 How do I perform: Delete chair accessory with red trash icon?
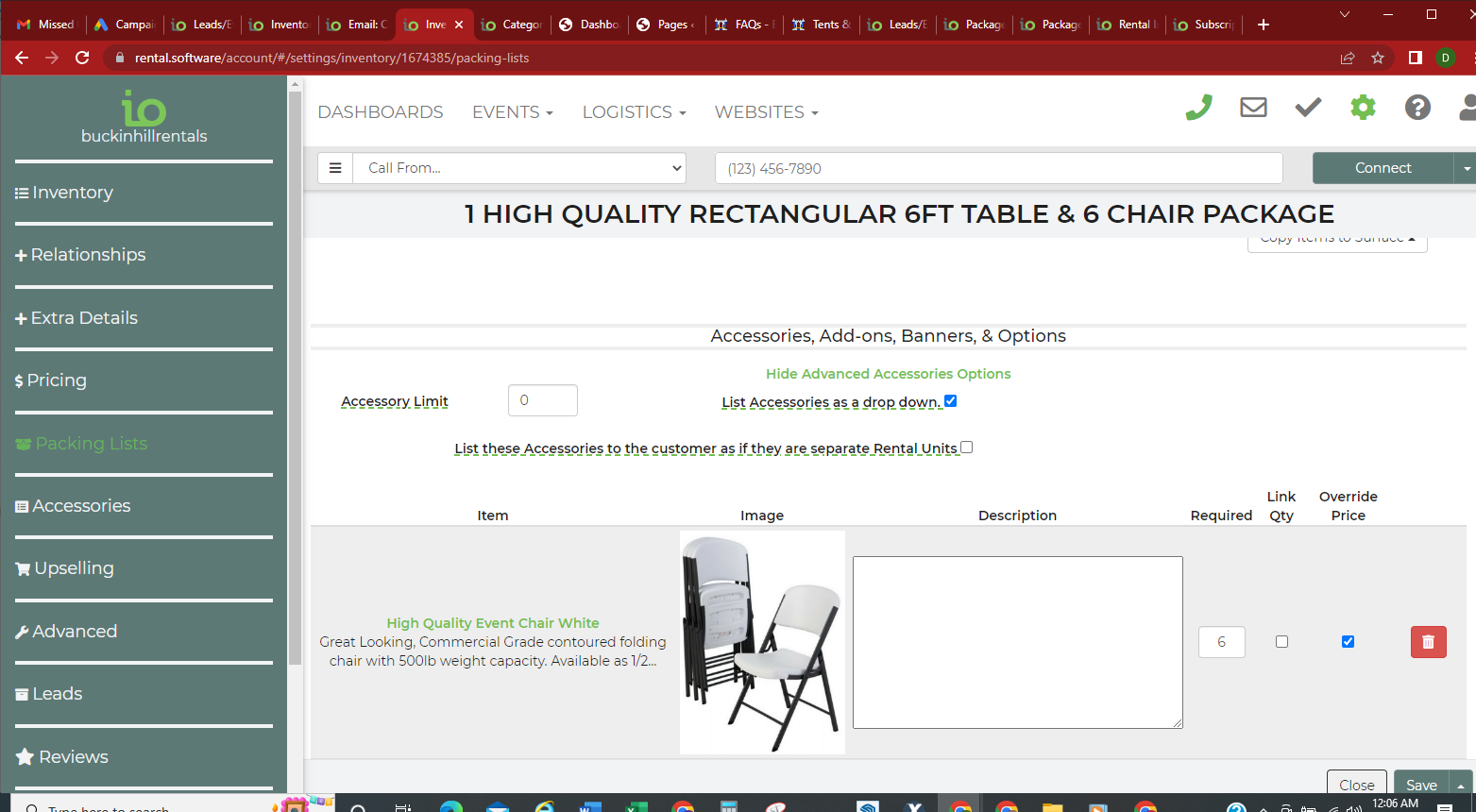coord(1428,642)
